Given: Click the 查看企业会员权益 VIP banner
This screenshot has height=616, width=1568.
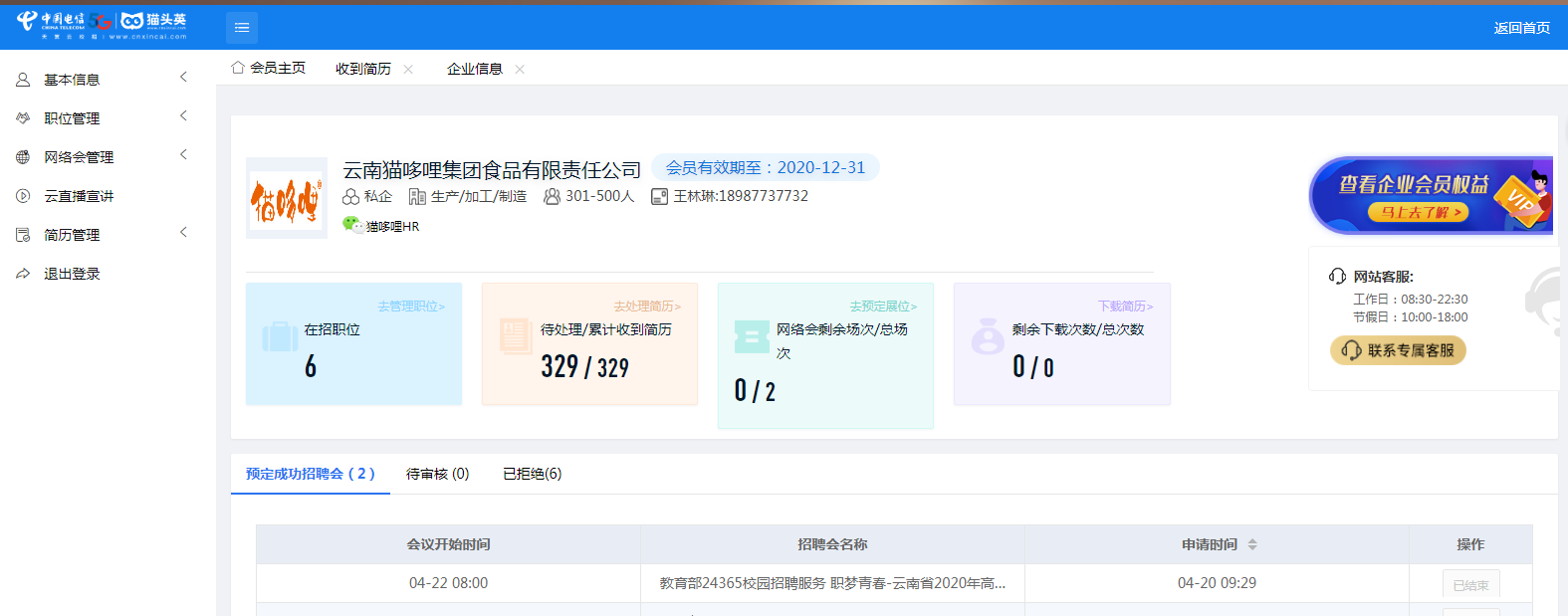Looking at the screenshot, I should point(1431,194).
